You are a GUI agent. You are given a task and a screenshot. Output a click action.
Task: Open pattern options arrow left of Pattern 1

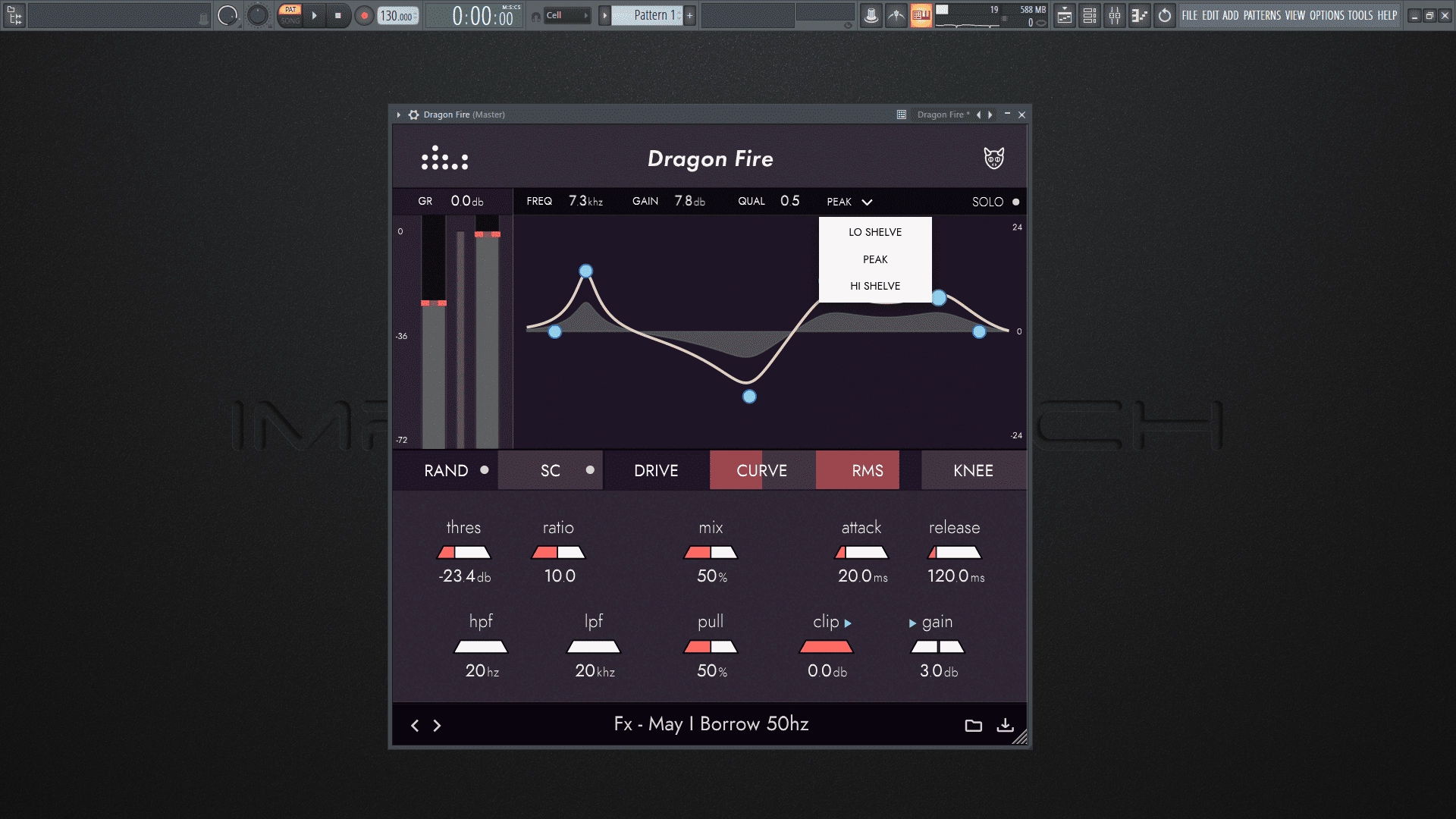pos(604,15)
